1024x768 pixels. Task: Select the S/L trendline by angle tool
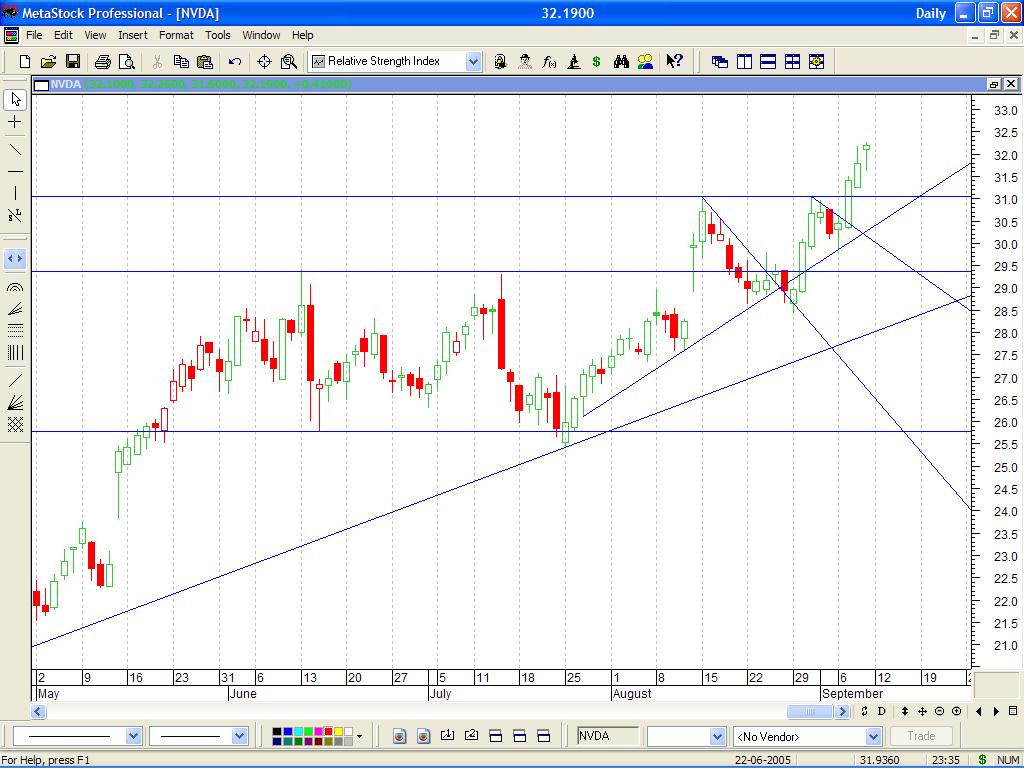click(x=16, y=215)
